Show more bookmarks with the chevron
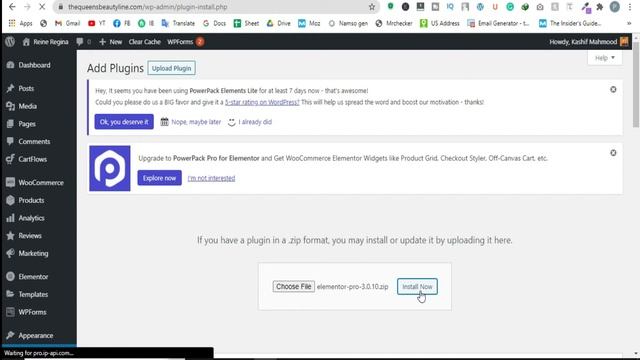640x360 pixels. pos(629,23)
